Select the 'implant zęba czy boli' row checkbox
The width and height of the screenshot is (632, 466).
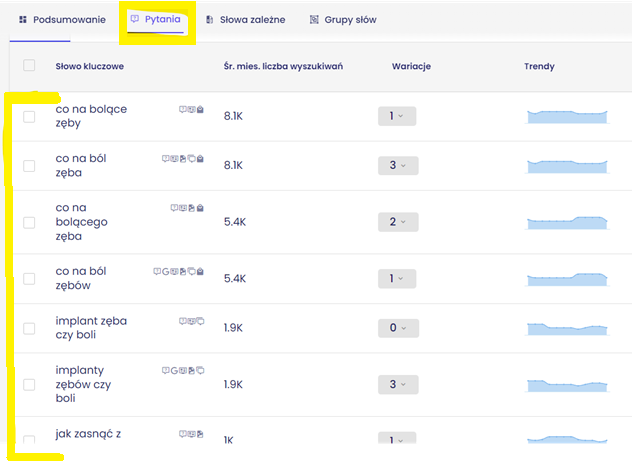29,328
